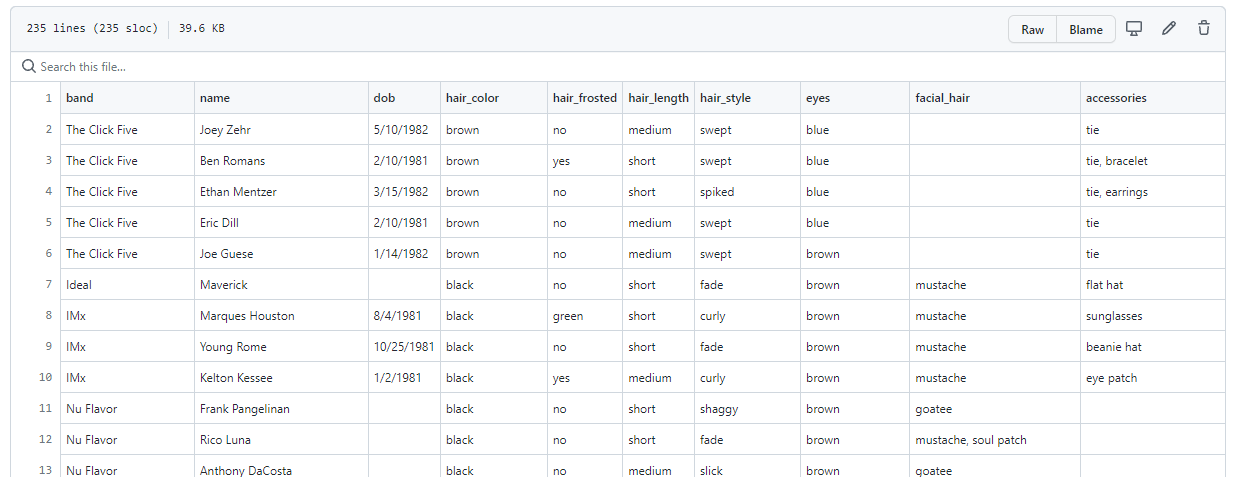1246x477 pixels.
Task: Click the date 10/25/1981 cell
Action: click(404, 347)
